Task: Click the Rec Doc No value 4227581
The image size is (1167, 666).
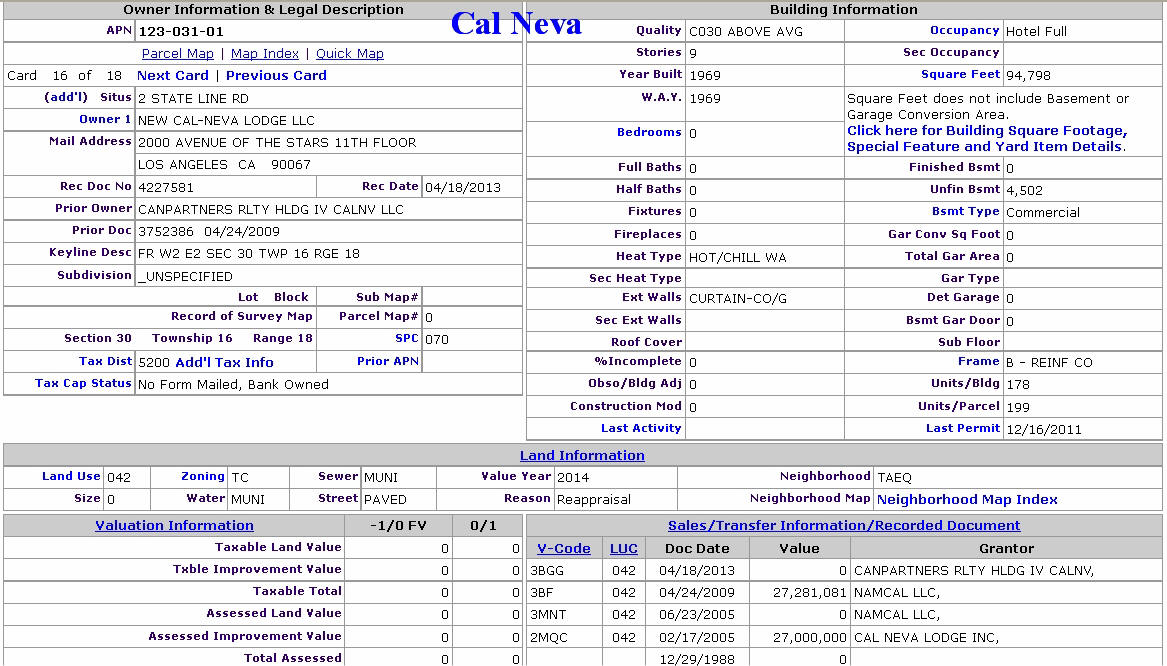Action: pyautogui.click(x=166, y=188)
